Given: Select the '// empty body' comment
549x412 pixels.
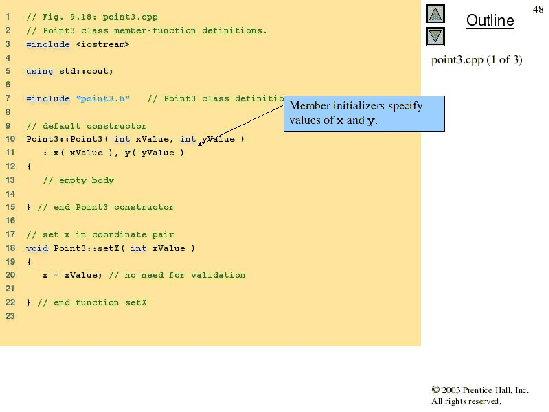Looking at the screenshot, I should [78, 180].
